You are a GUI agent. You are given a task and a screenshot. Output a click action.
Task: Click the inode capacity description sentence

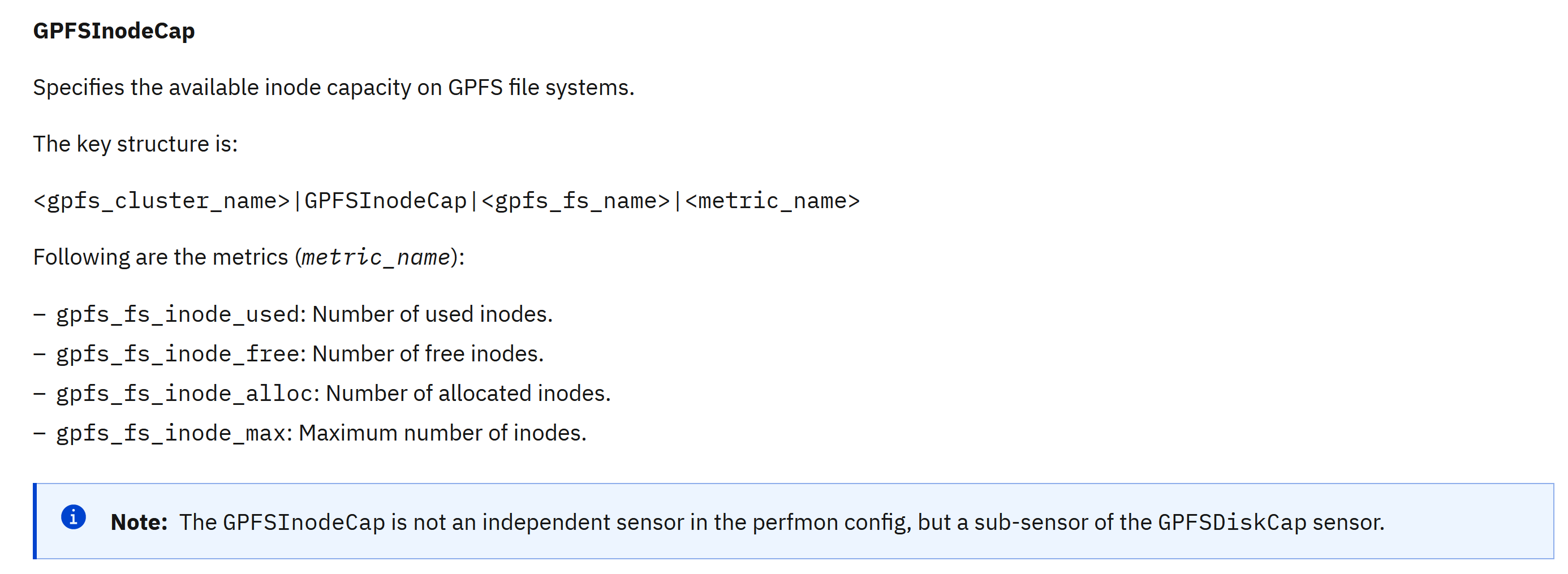333,88
